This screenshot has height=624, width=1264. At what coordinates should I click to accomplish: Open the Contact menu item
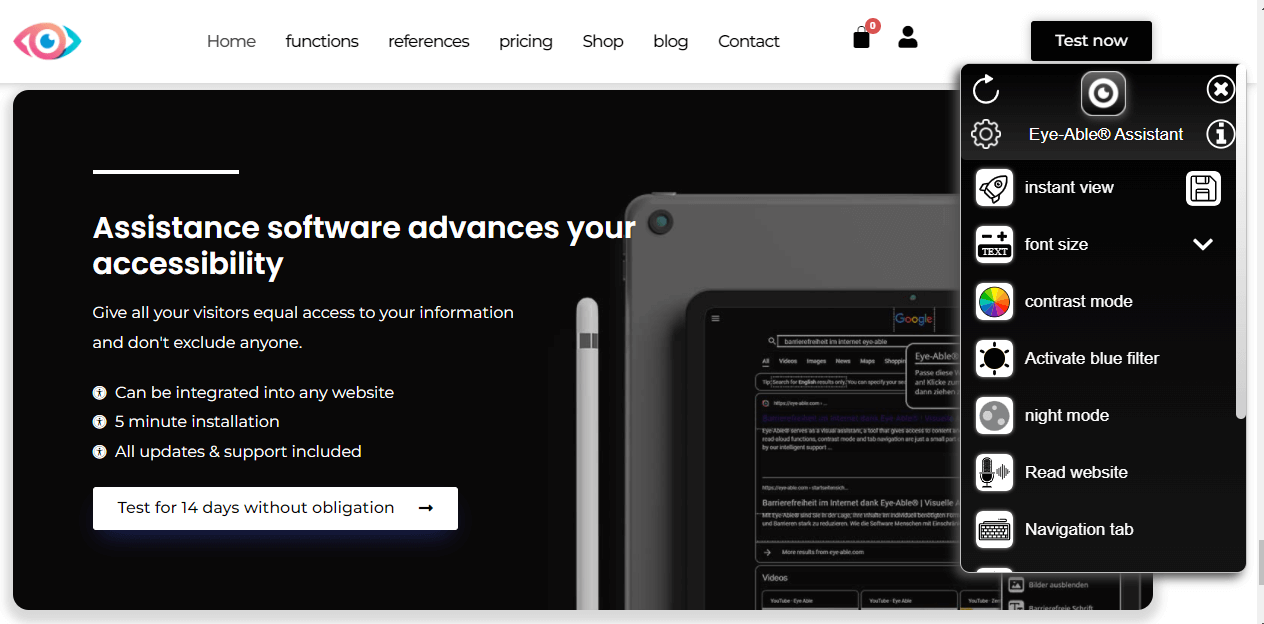point(749,41)
